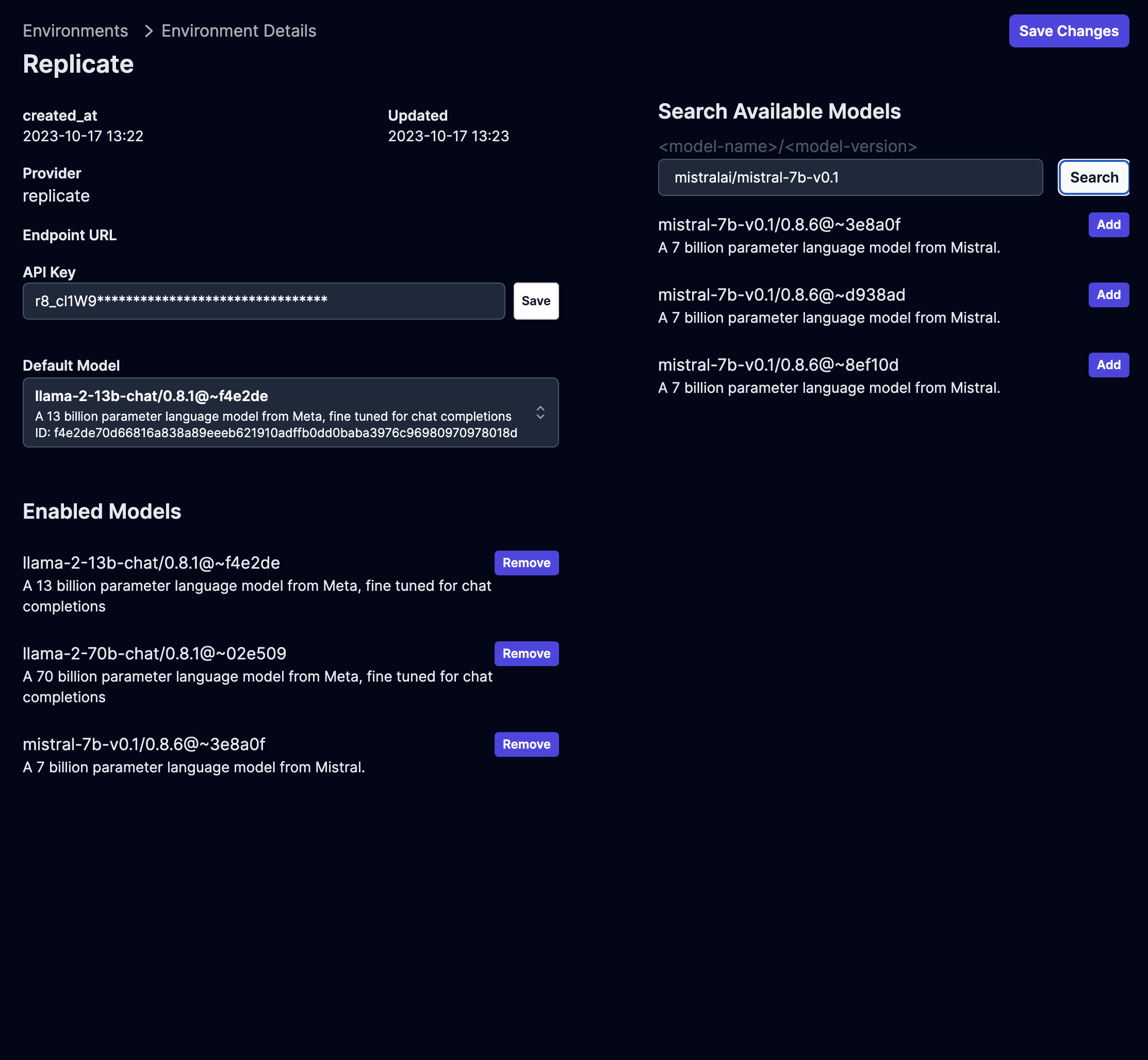Screen dimensions: 1148x1060
Task: Open the Environments breadcrumb link
Action: point(75,31)
